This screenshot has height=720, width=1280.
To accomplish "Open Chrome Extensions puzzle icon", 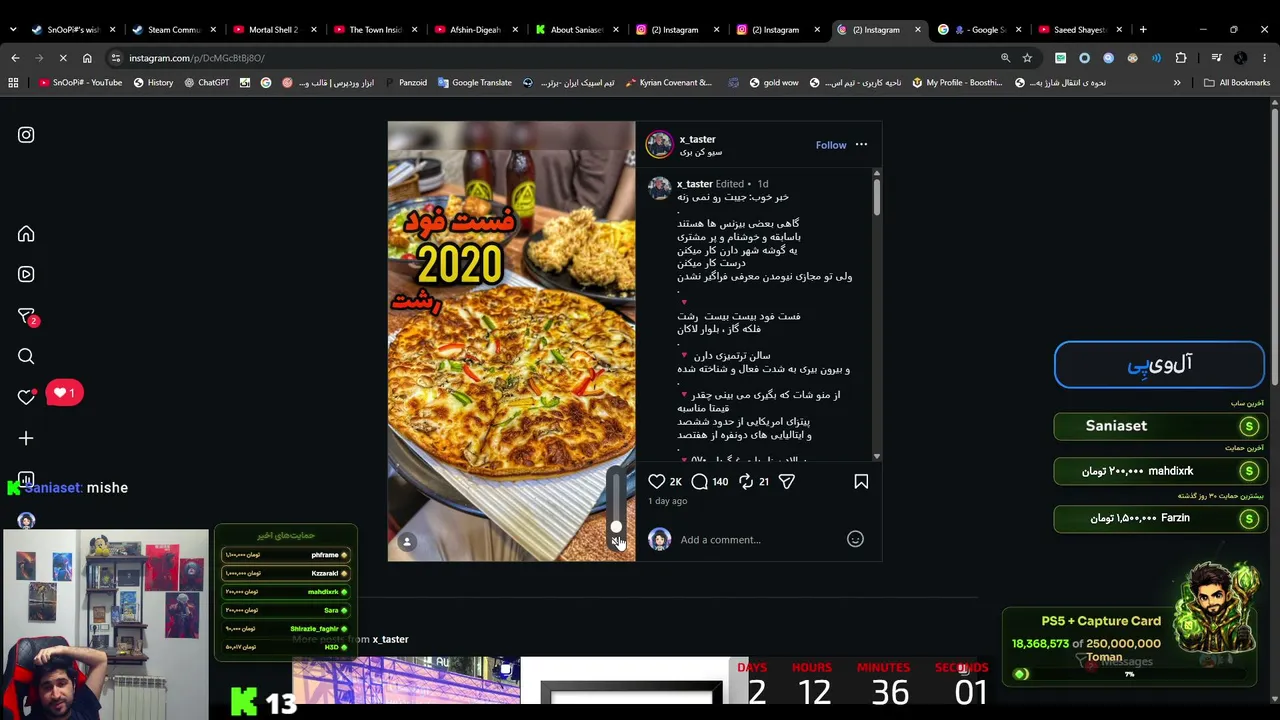I will 1181,58.
